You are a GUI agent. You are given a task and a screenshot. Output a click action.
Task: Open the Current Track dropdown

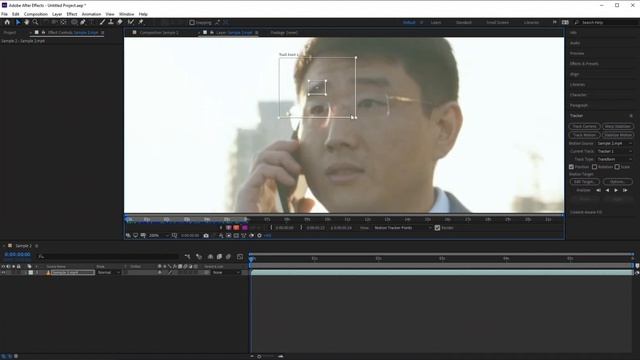pos(614,151)
